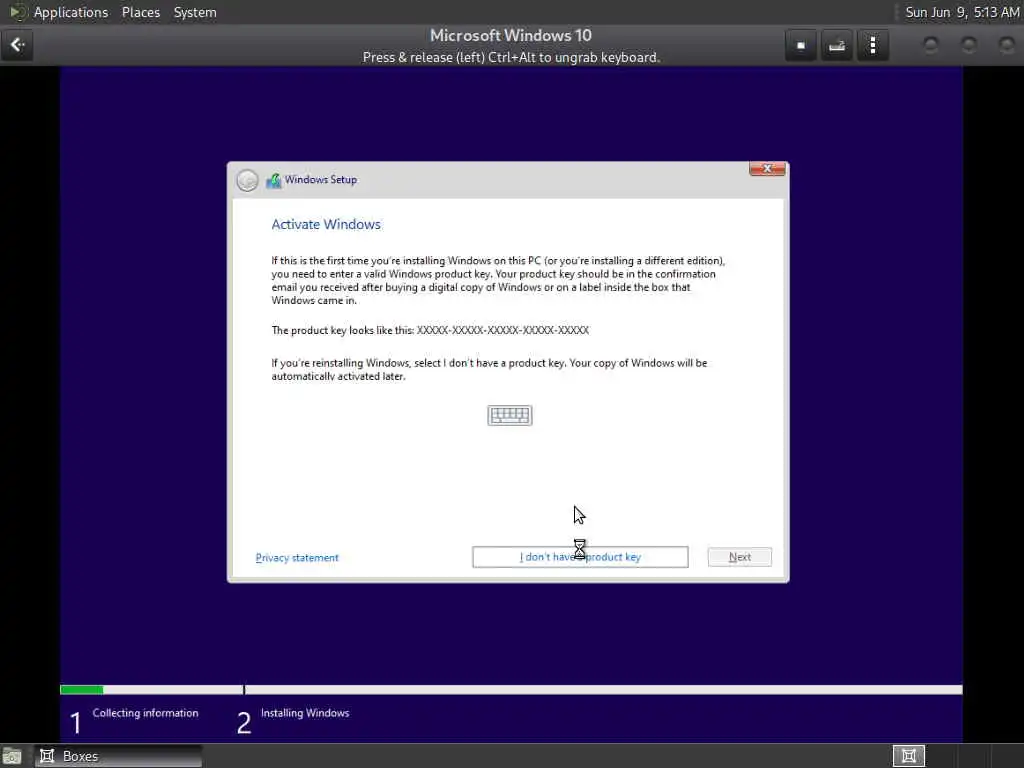Viewport: 1024px width, 768px height.
Task: Click the on-screen keyboard icon in Setup
Action: pyautogui.click(x=510, y=415)
